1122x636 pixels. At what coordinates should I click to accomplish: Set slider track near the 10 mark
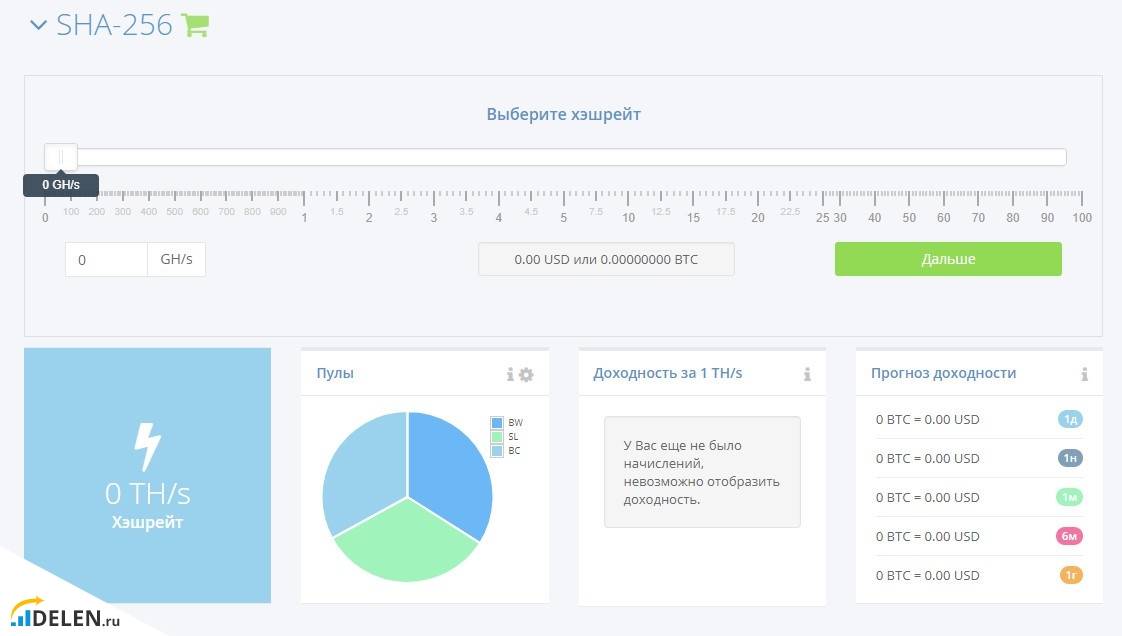tap(628, 157)
